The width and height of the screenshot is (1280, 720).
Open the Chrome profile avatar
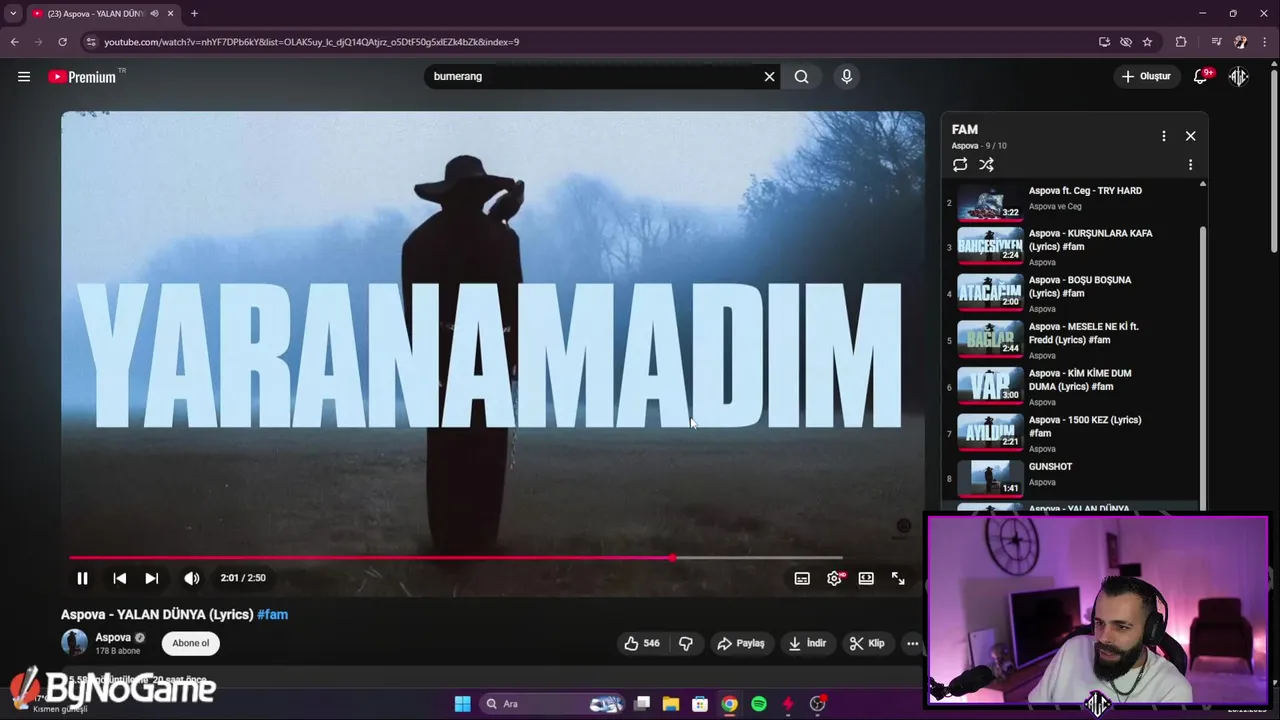click(1241, 42)
